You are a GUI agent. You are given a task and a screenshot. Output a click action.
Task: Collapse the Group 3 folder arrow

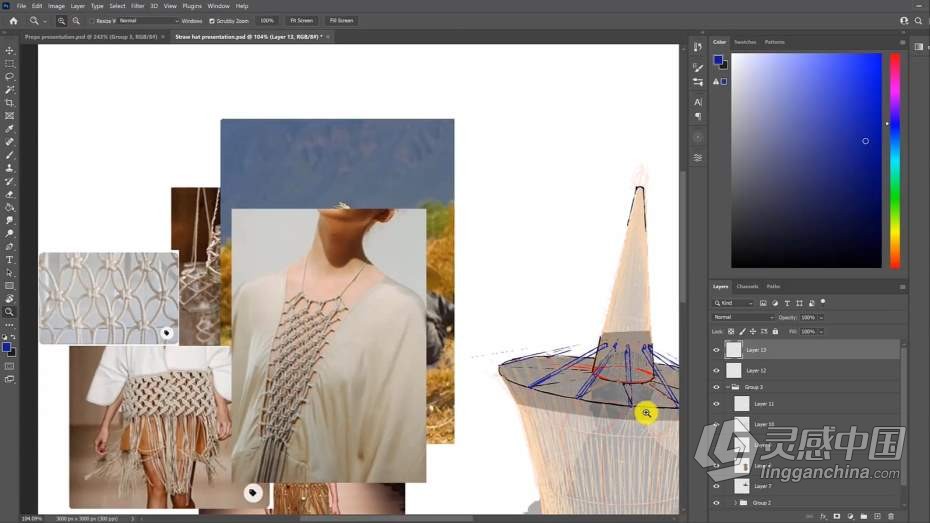click(x=726, y=387)
